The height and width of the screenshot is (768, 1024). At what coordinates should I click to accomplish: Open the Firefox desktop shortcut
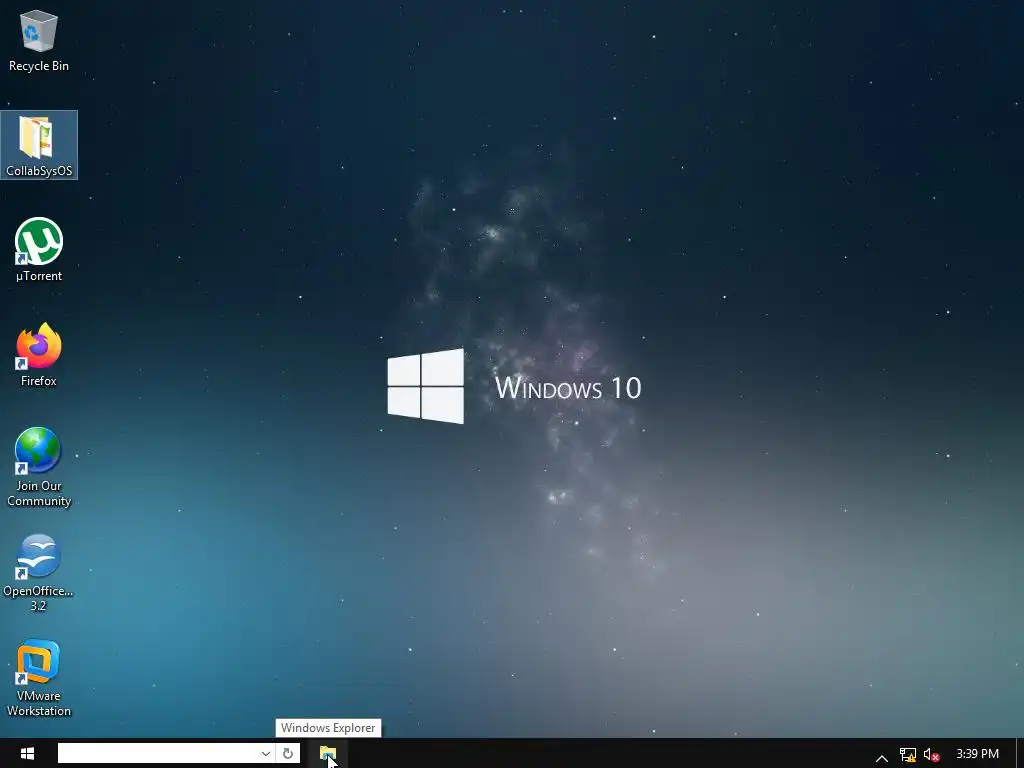(x=39, y=355)
